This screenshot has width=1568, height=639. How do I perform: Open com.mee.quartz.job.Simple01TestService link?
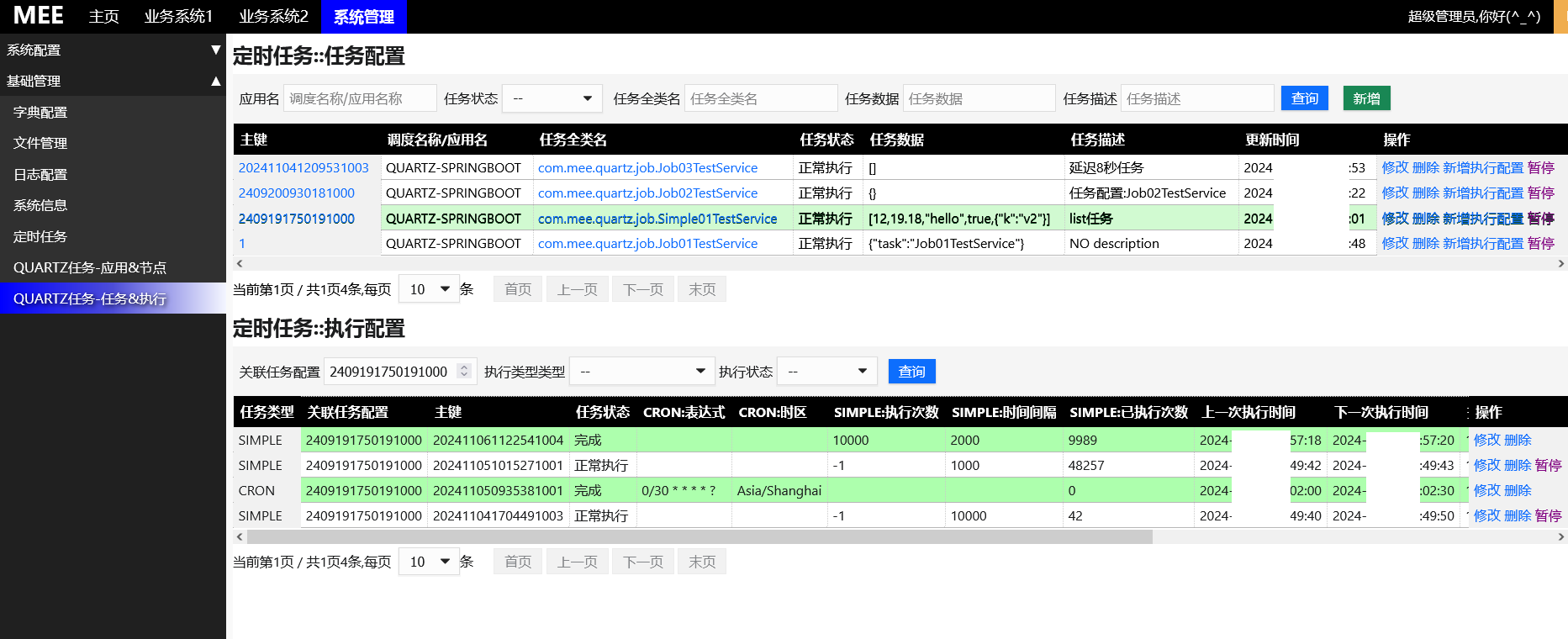coord(657,219)
